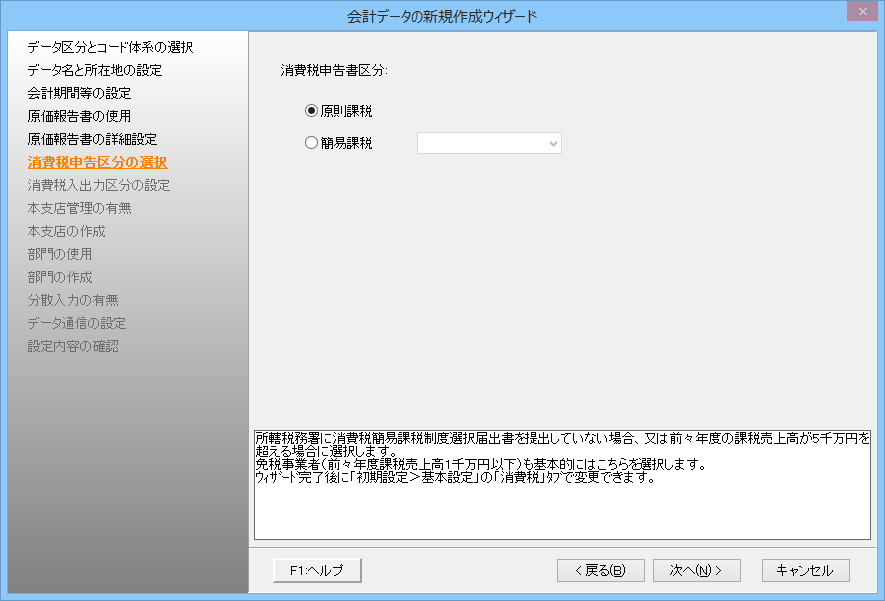Click the highlighted 消費税申告区分の選択 step
The image size is (885, 601).
[x=97, y=162]
